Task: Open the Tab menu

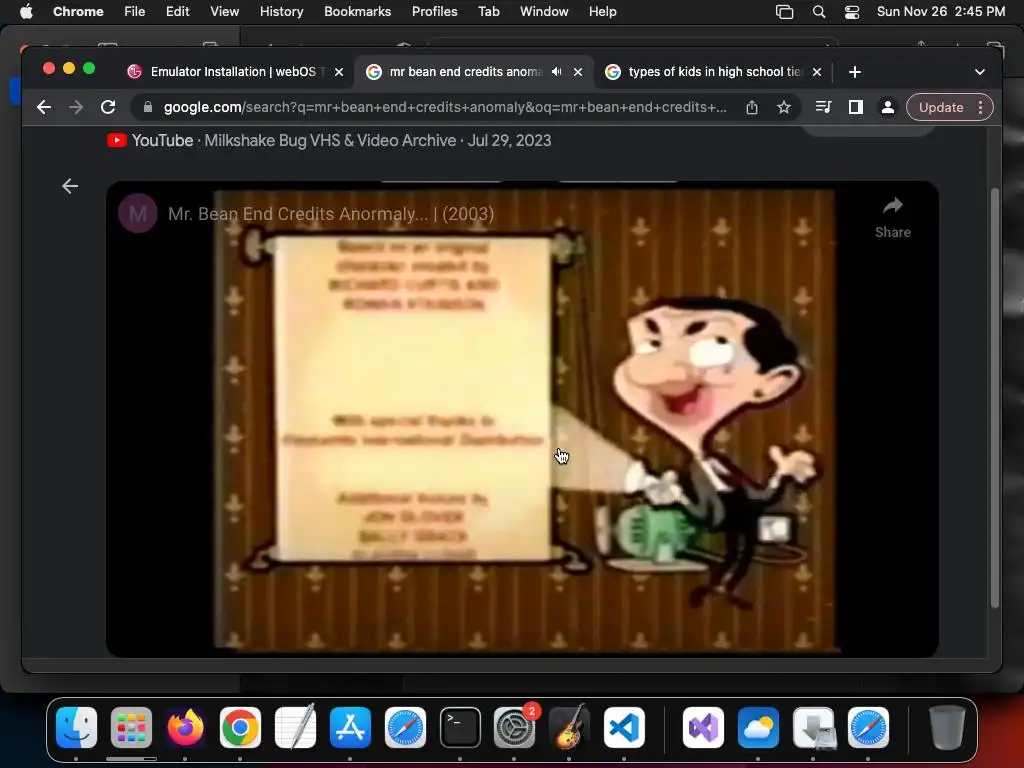Action: 488,11
